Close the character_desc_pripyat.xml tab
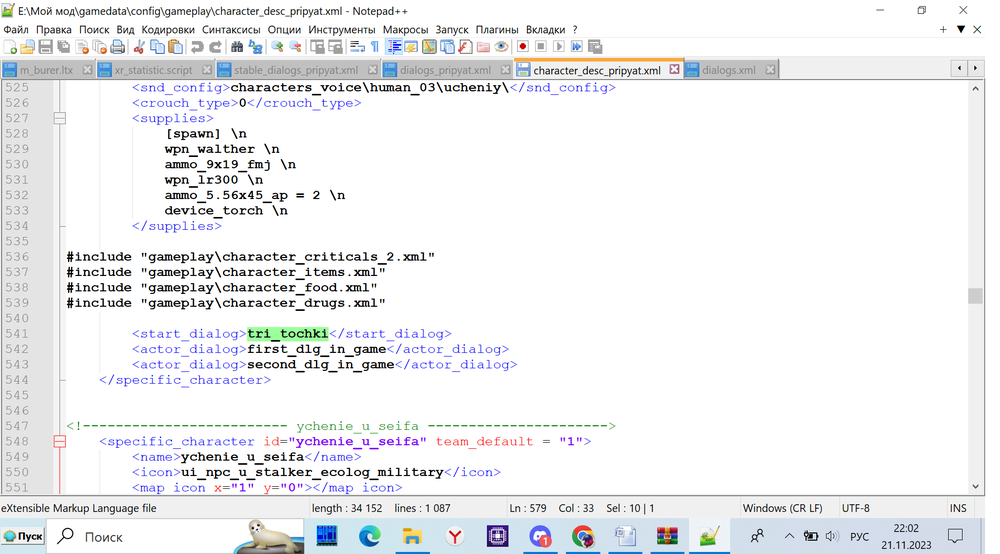Screen dimensions: 1000x554 point(674,70)
